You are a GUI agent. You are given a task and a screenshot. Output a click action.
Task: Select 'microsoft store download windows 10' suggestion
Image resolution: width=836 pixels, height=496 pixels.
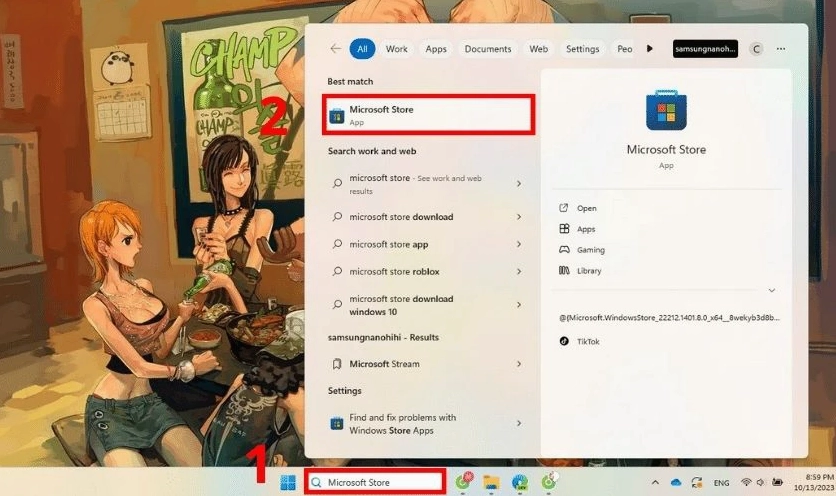[428, 305]
